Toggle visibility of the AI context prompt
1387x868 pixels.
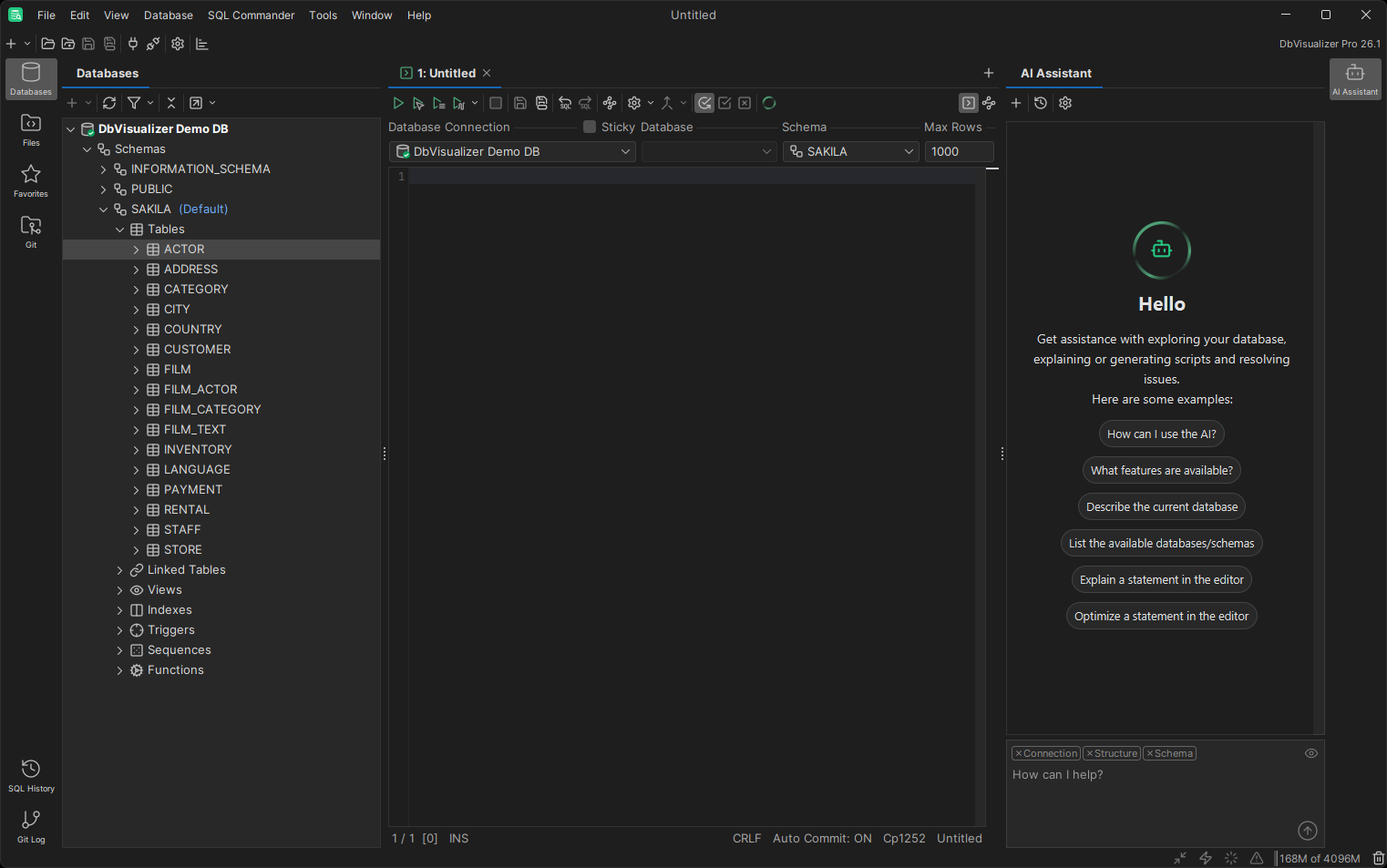(x=1310, y=753)
